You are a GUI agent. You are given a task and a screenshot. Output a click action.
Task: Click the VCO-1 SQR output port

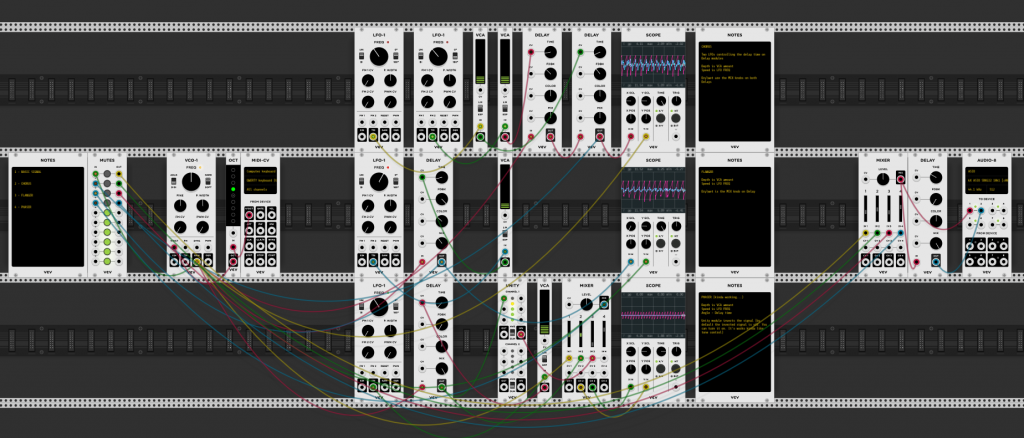point(208,262)
